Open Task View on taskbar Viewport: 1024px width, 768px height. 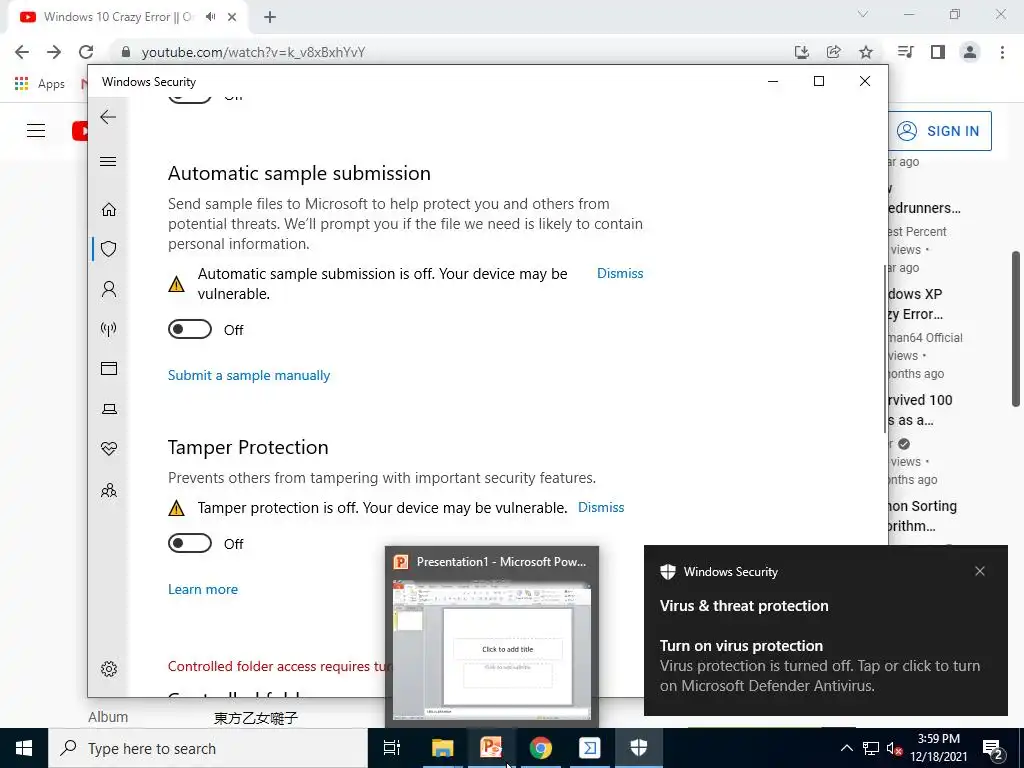click(392, 748)
